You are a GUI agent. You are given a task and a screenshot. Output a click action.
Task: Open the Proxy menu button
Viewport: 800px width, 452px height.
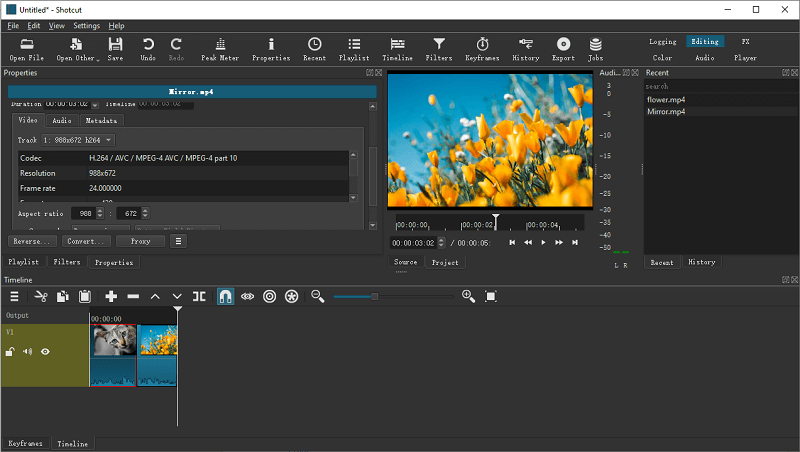point(140,241)
